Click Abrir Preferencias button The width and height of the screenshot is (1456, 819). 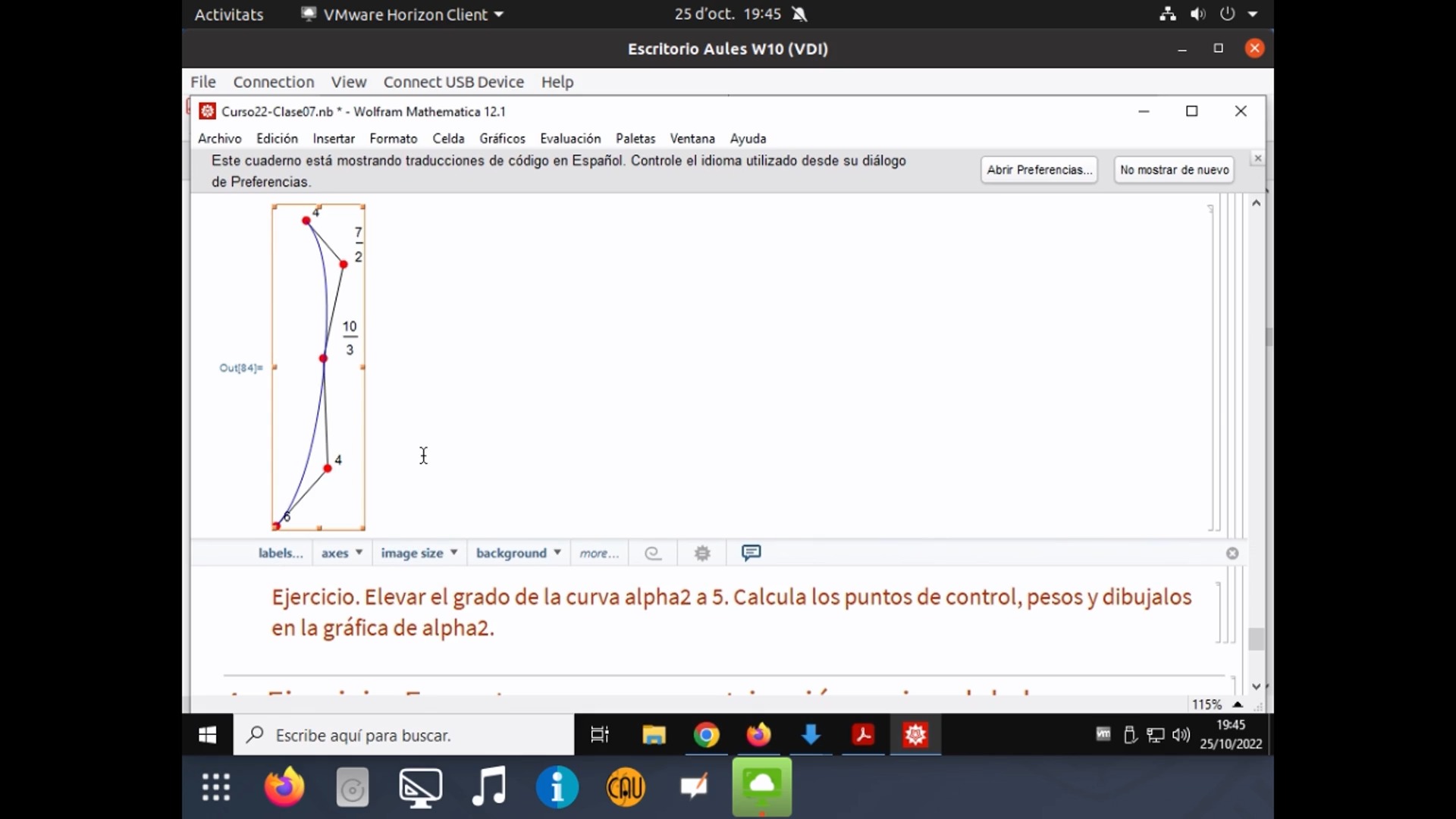tap(1039, 169)
